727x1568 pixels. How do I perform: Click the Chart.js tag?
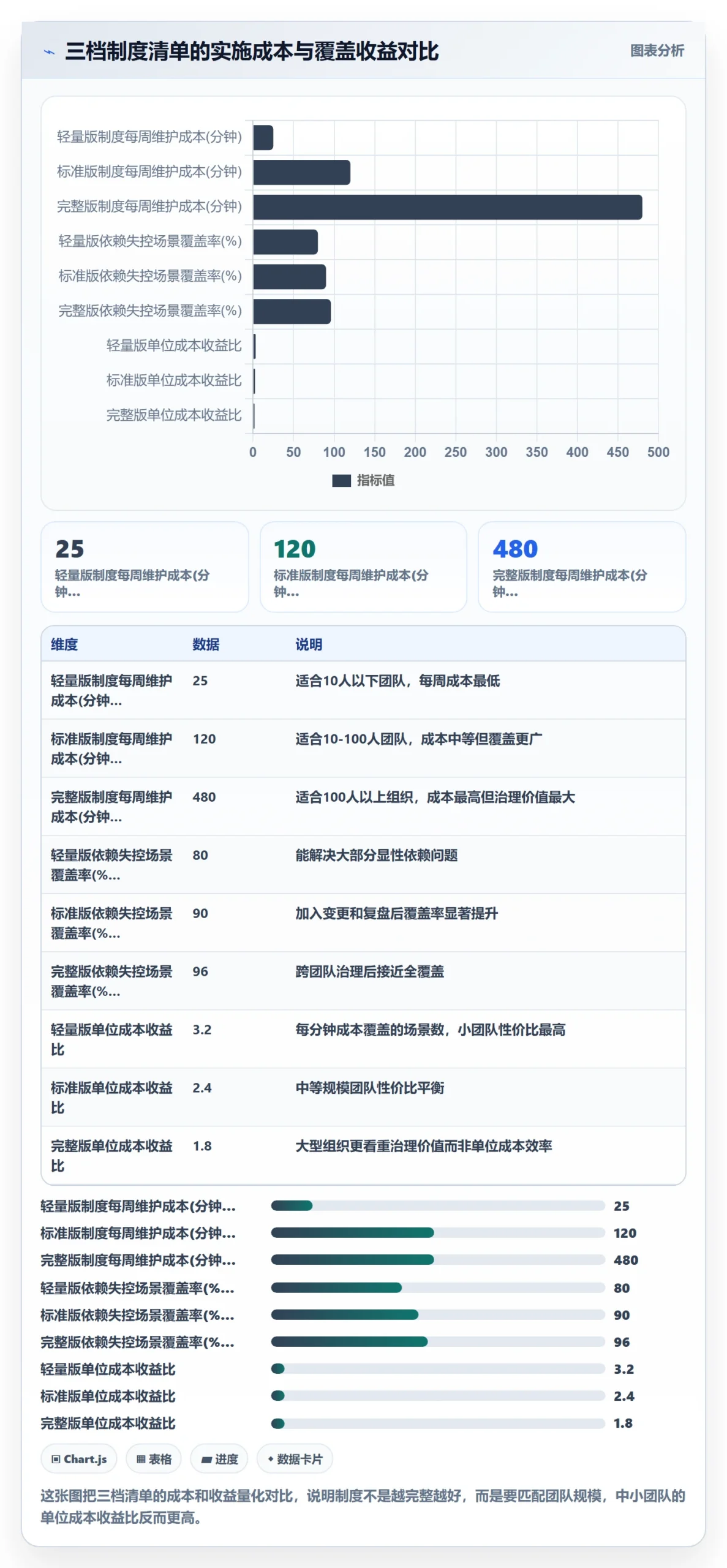[x=79, y=1459]
